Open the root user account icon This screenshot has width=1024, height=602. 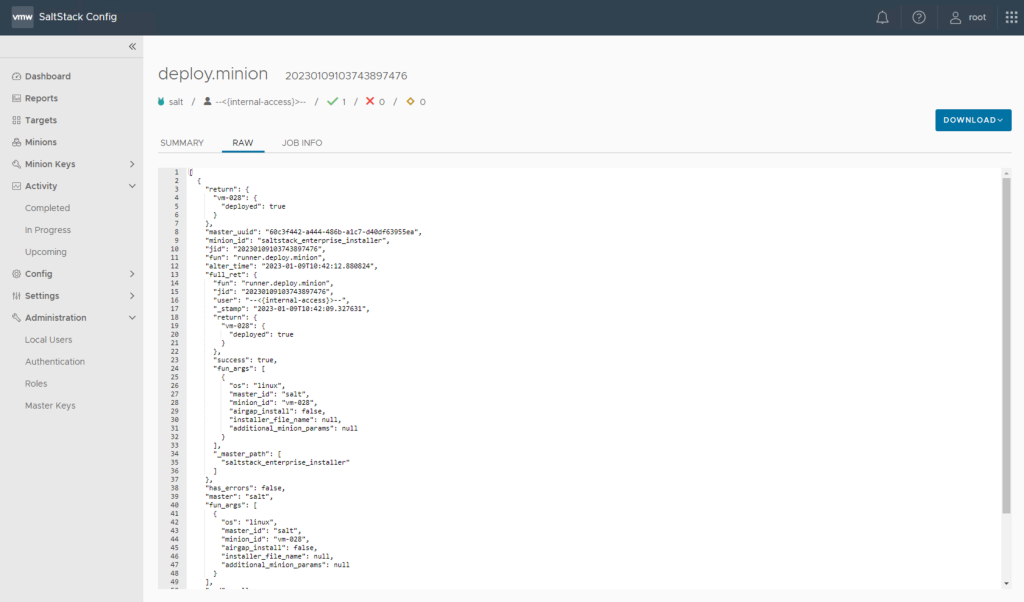click(955, 18)
